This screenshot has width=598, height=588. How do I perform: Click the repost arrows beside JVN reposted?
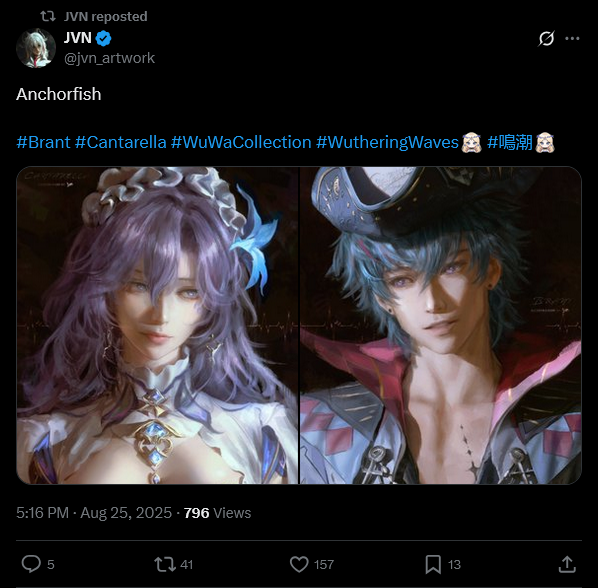point(48,16)
